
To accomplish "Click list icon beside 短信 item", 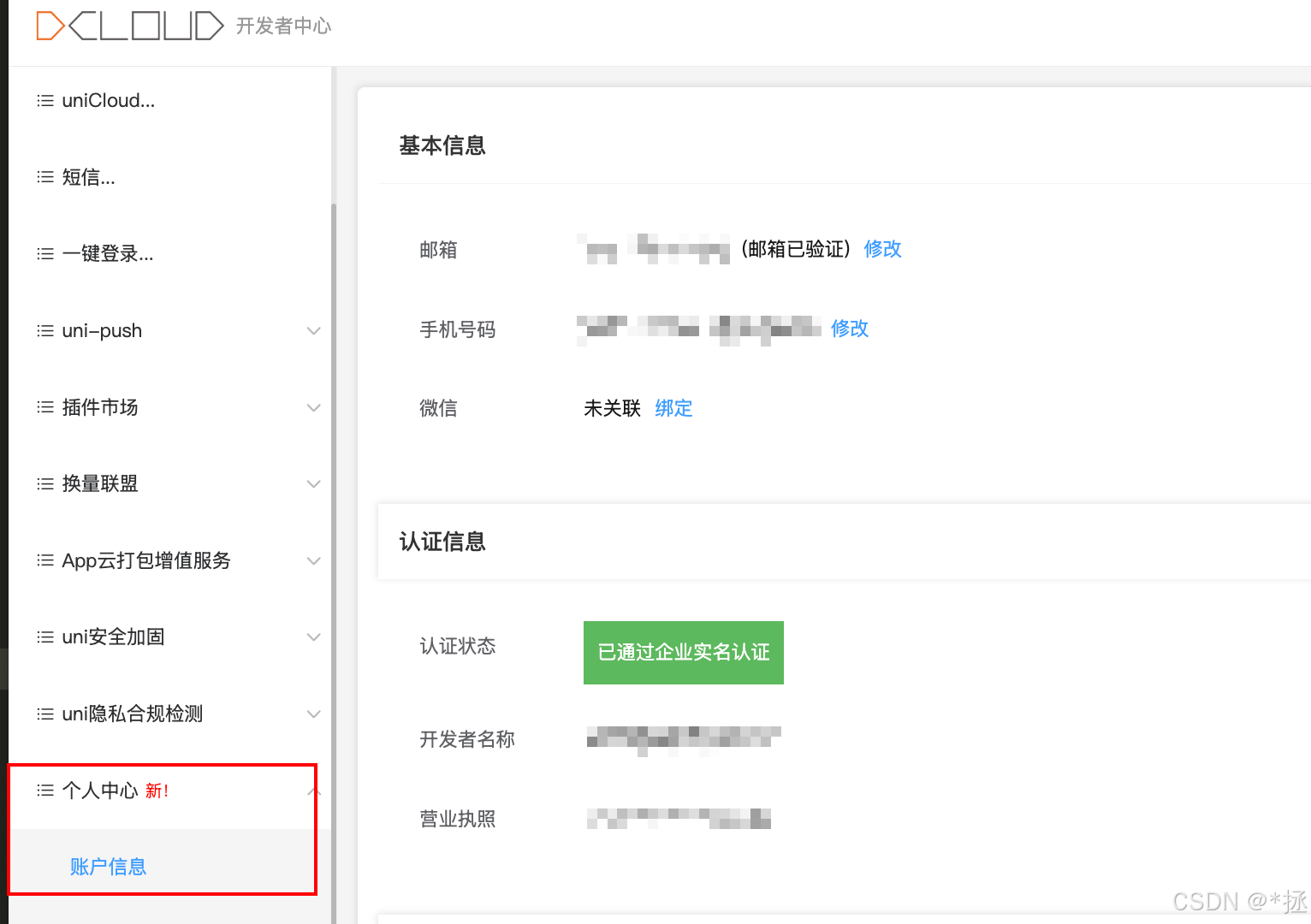I will [x=45, y=177].
